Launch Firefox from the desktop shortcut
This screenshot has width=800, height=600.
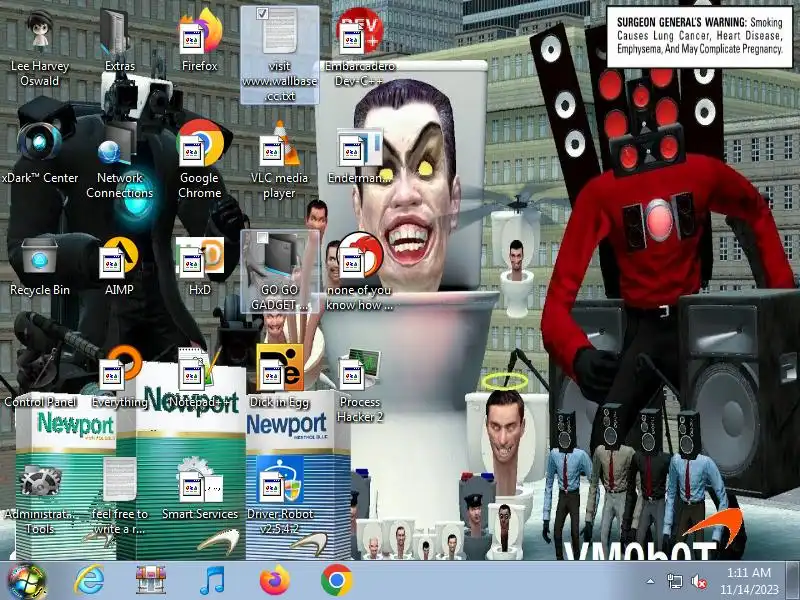pos(199,41)
